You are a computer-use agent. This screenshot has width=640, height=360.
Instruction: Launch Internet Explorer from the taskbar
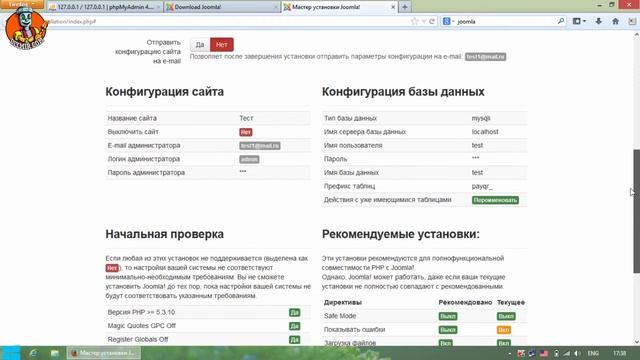point(33,353)
